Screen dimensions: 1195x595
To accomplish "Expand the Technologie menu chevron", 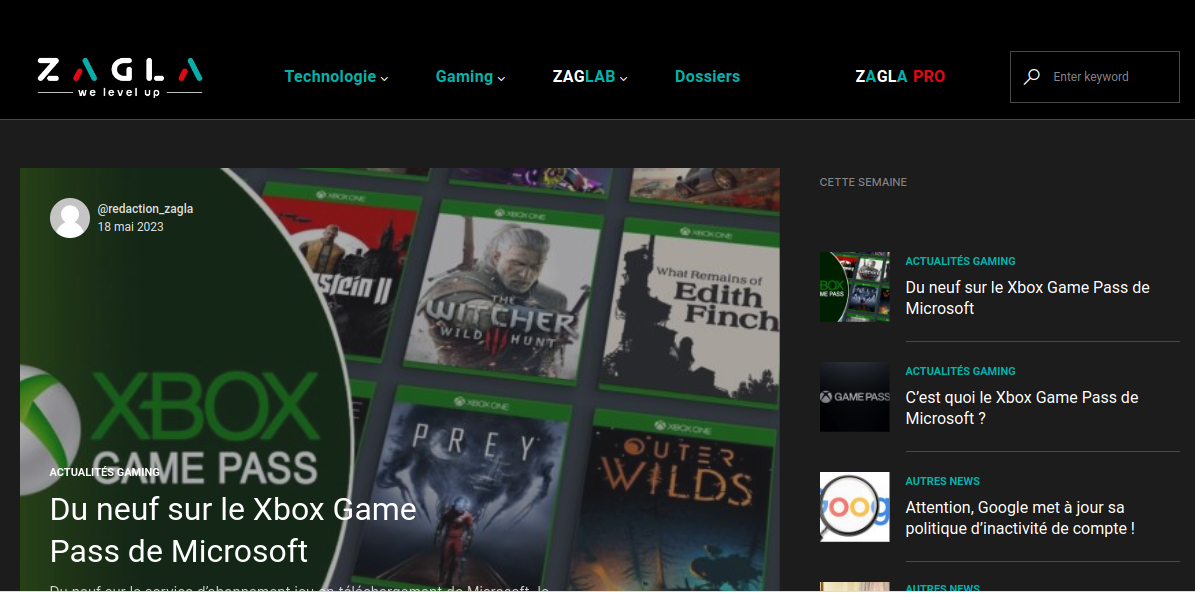I will [385, 78].
